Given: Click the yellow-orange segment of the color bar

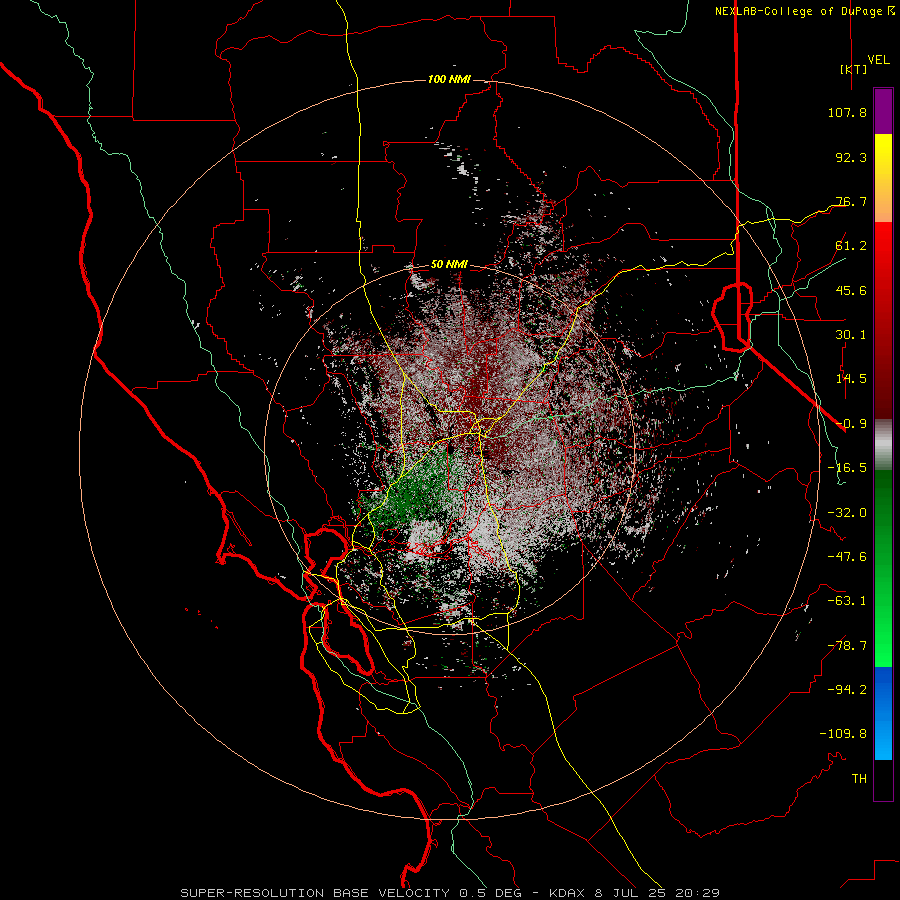Looking at the screenshot, I should pos(883,178).
